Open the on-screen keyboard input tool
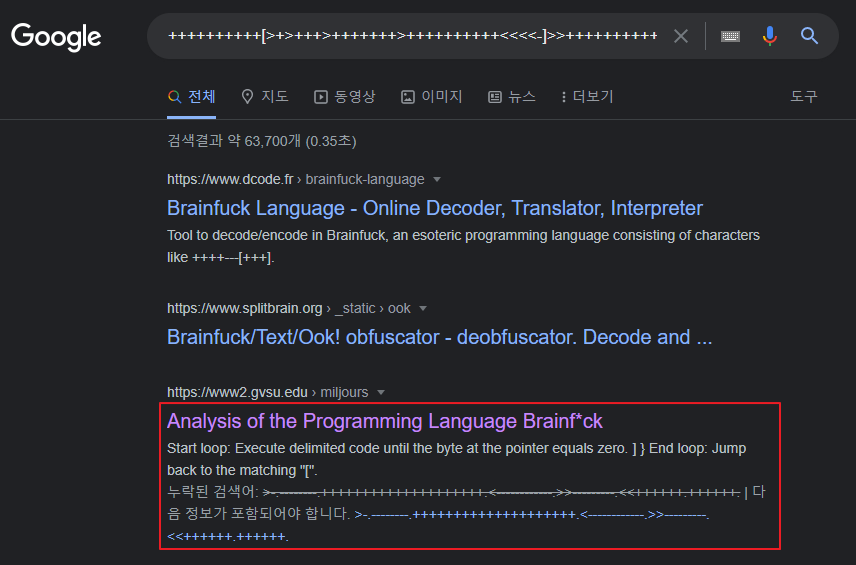This screenshot has height=565, width=856. pyautogui.click(x=730, y=36)
